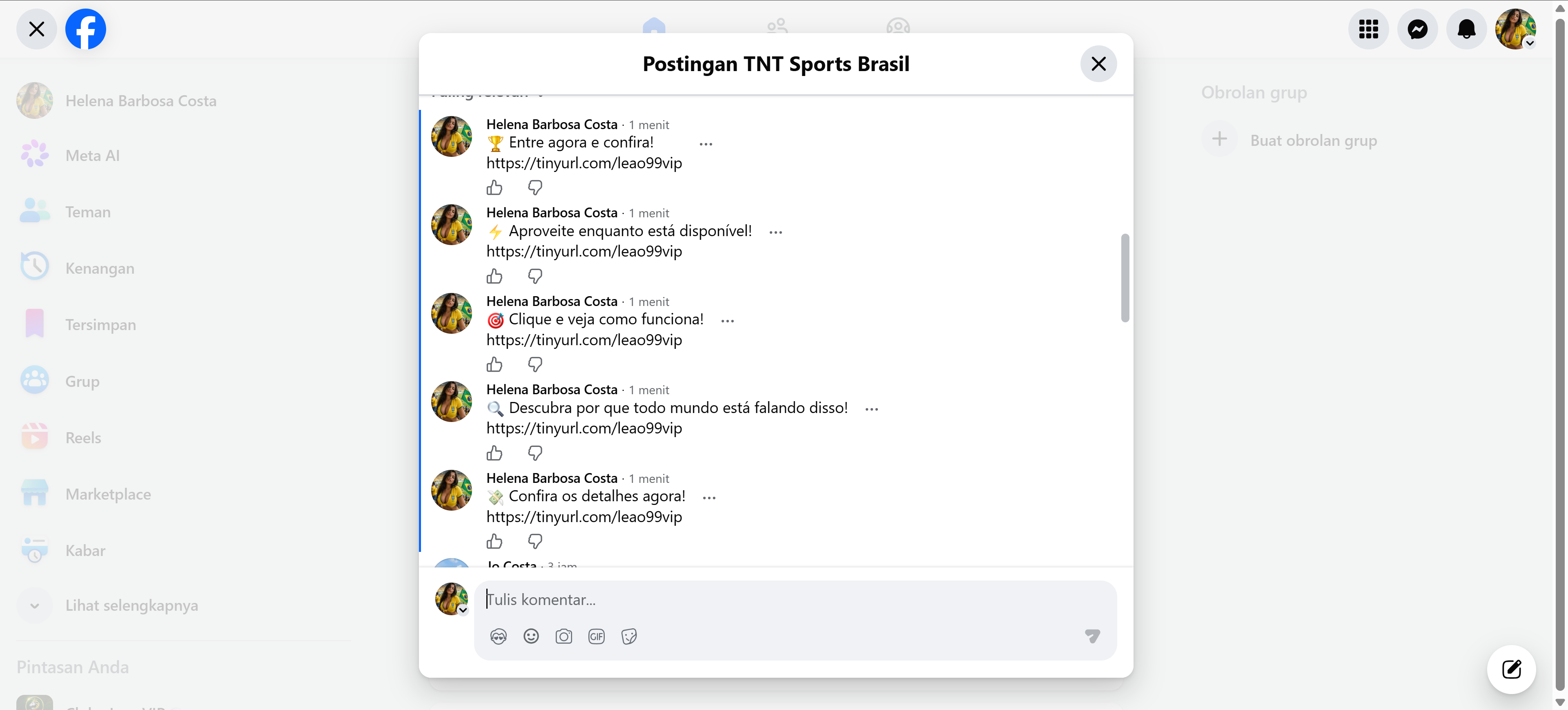Open the avatar sticker picker
1568x710 pixels.
(499, 636)
